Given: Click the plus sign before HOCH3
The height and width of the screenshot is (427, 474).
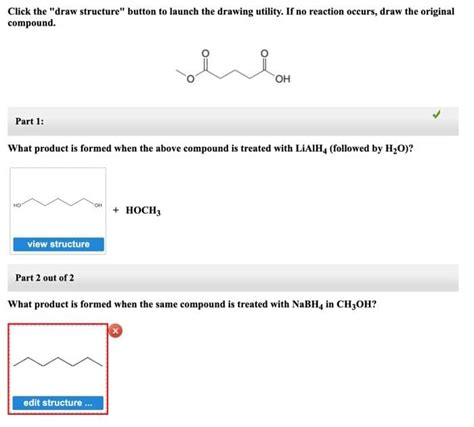Looking at the screenshot, I should click(116, 210).
